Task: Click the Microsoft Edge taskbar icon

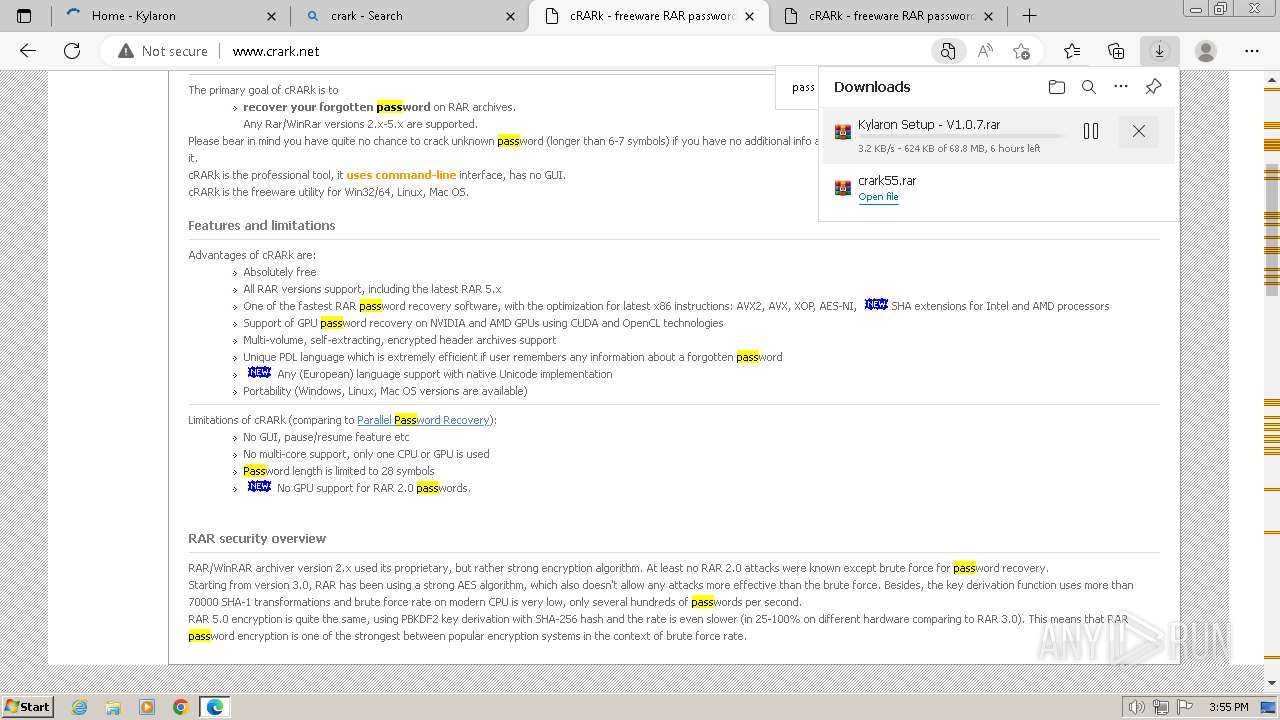Action: click(x=215, y=707)
